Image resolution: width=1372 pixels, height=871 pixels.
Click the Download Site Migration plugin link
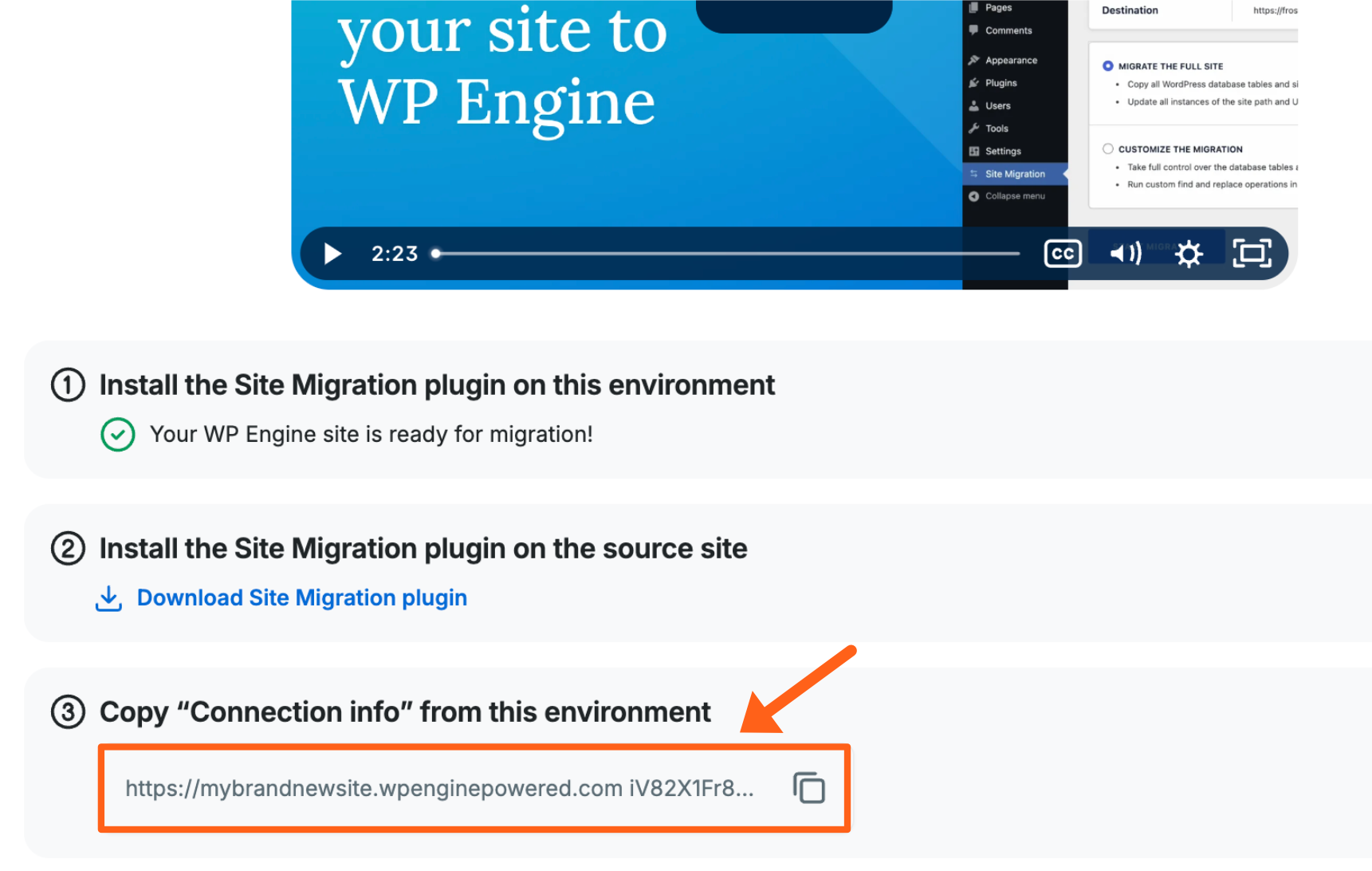coord(301,597)
